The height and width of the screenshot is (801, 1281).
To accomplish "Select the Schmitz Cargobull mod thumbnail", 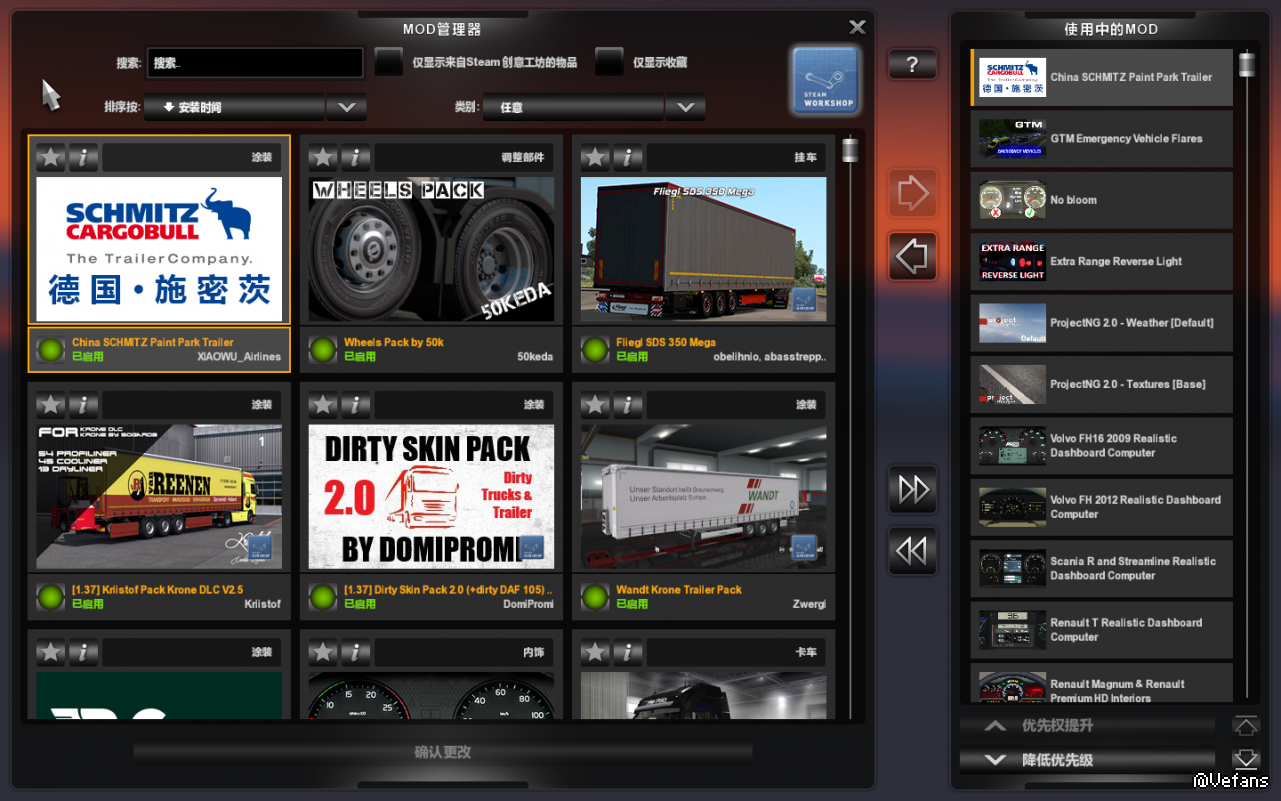I will [159, 249].
